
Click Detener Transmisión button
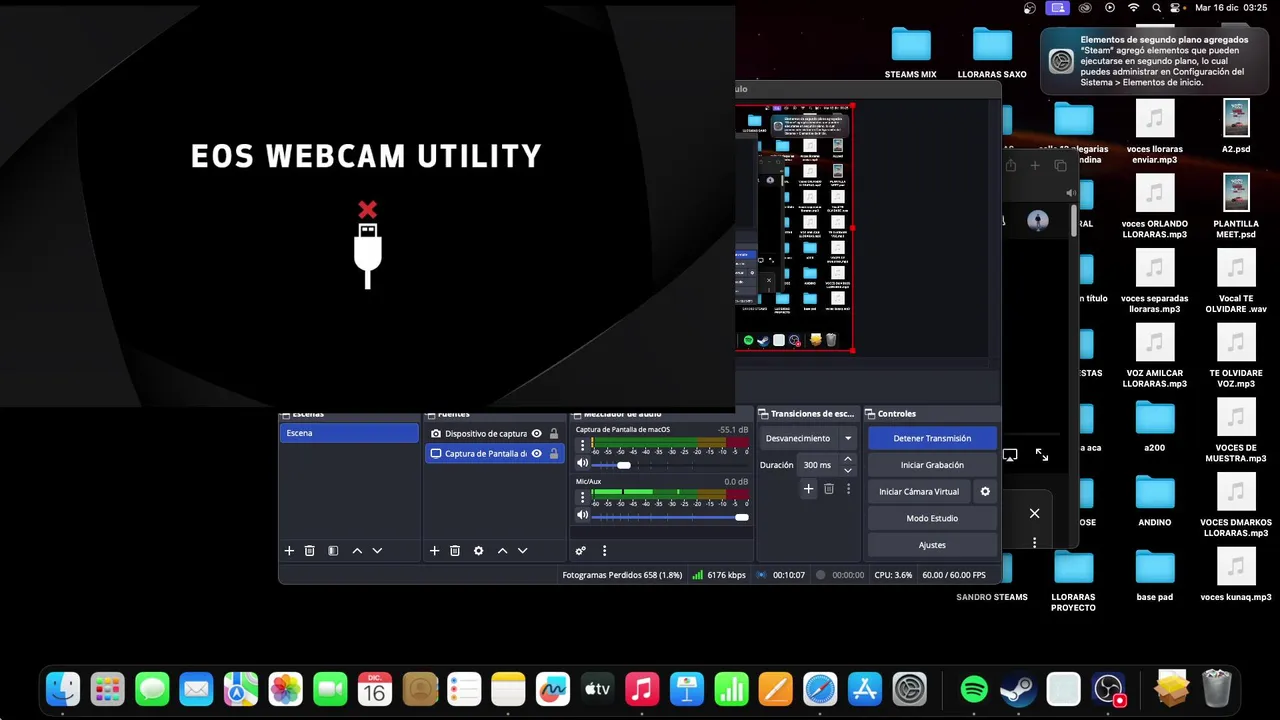[x=932, y=438]
